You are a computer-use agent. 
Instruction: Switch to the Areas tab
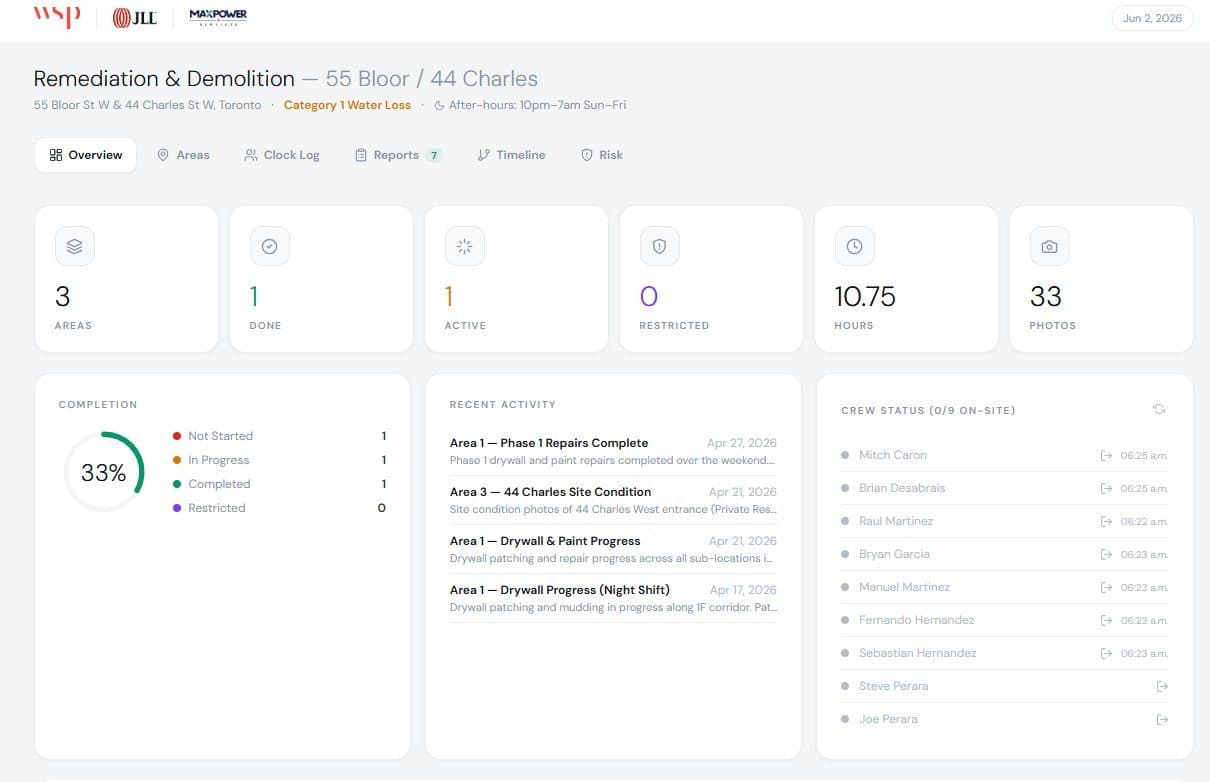pyautogui.click(x=183, y=155)
